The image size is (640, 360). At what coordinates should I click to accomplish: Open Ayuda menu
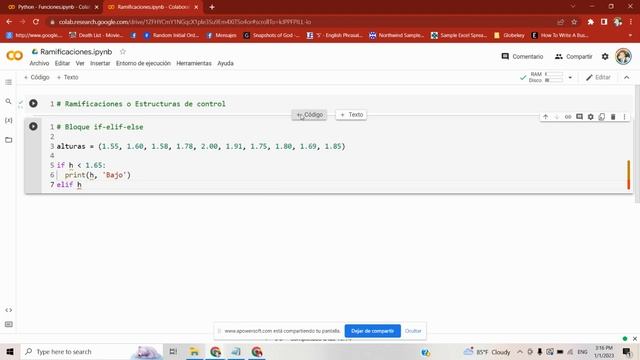coord(225,63)
